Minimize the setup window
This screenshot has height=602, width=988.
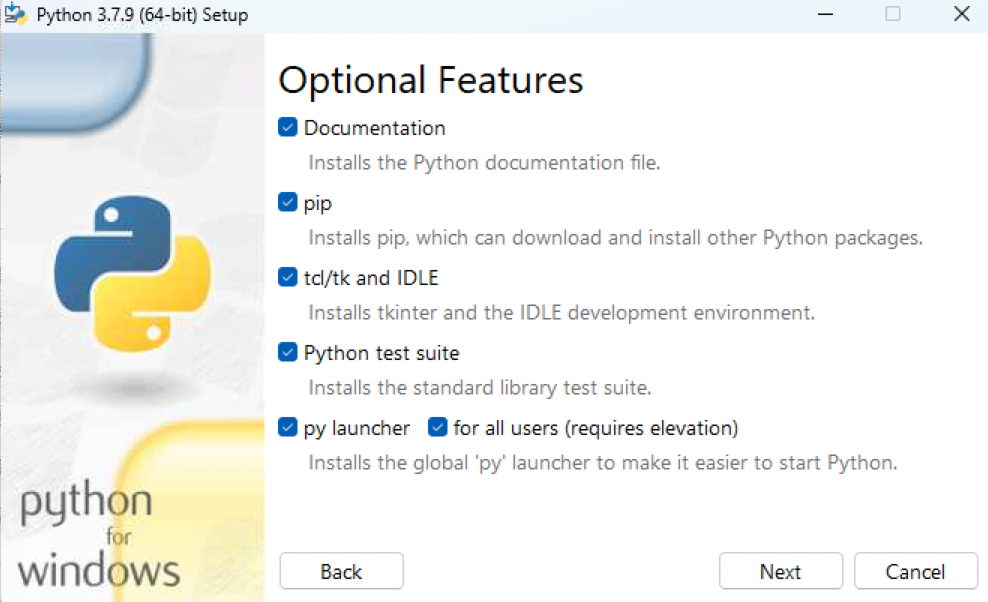(x=825, y=14)
